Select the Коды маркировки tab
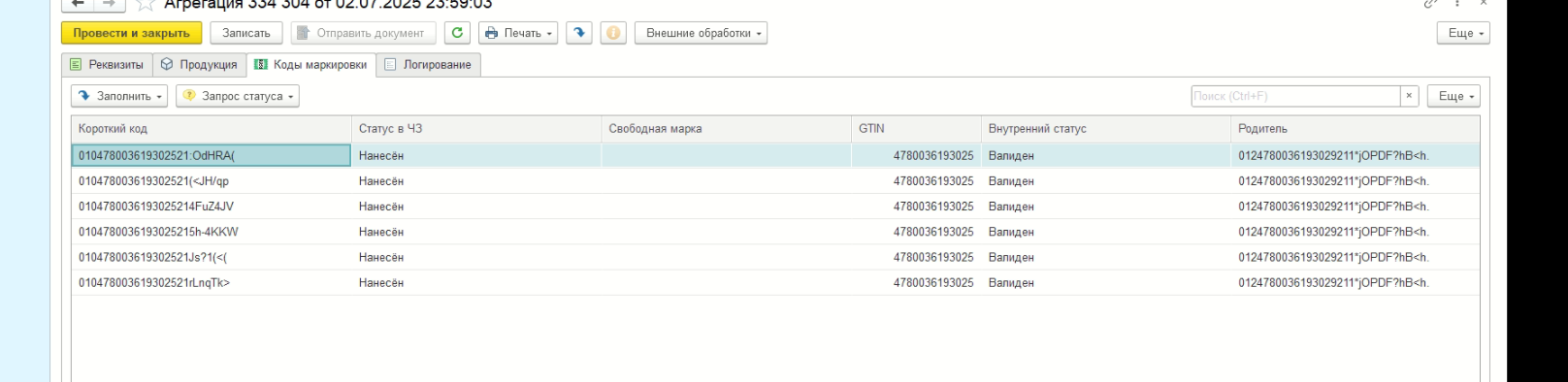This screenshot has width=1568, height=382. [x=311, y=65]
